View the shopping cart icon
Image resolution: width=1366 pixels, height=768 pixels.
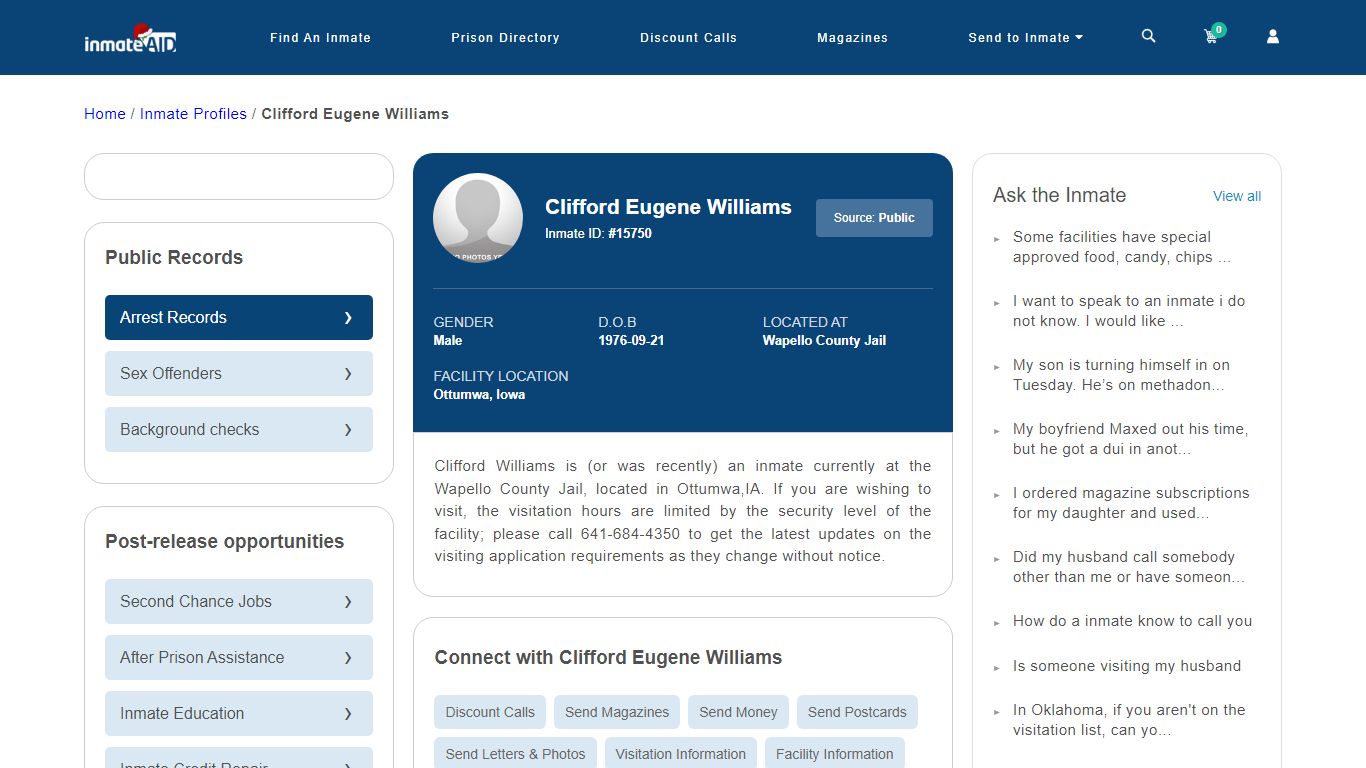[x=1212, y=36]
